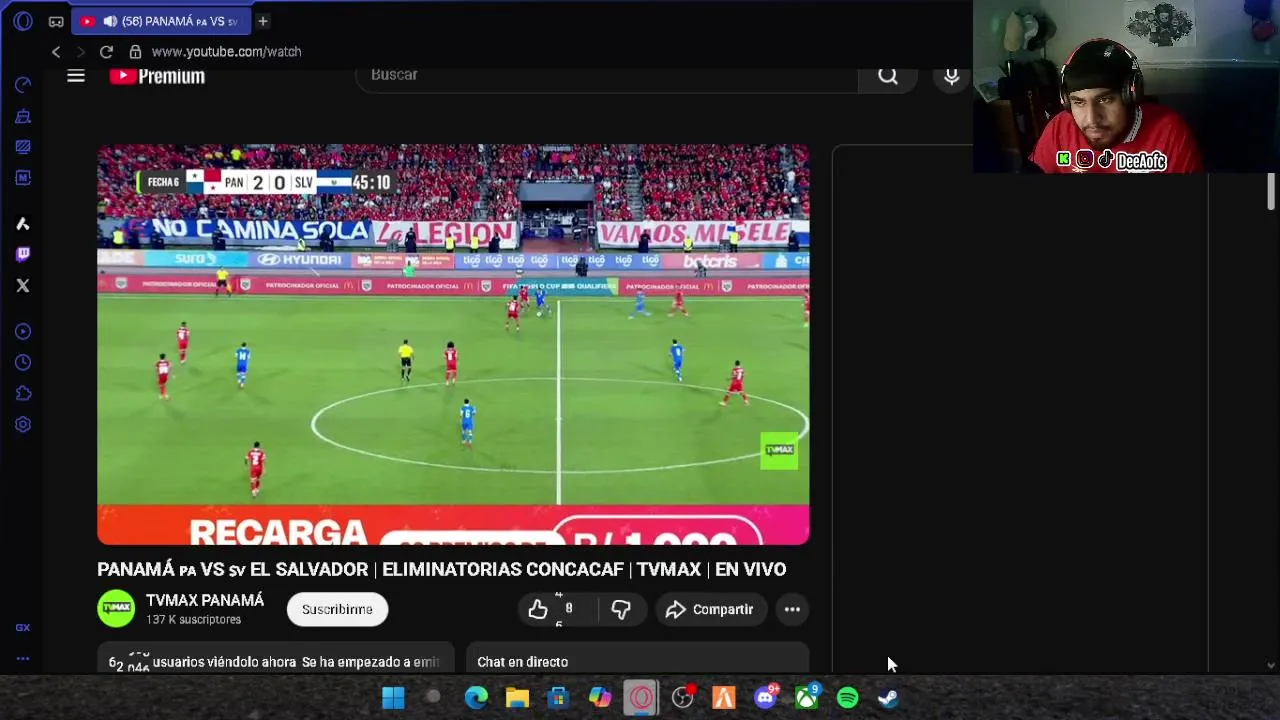Image resolution: width=1280 pixels, height=720 pixels.
Task: Open the YouTube hamburger guide menu
Action: [x=76, y=76]
